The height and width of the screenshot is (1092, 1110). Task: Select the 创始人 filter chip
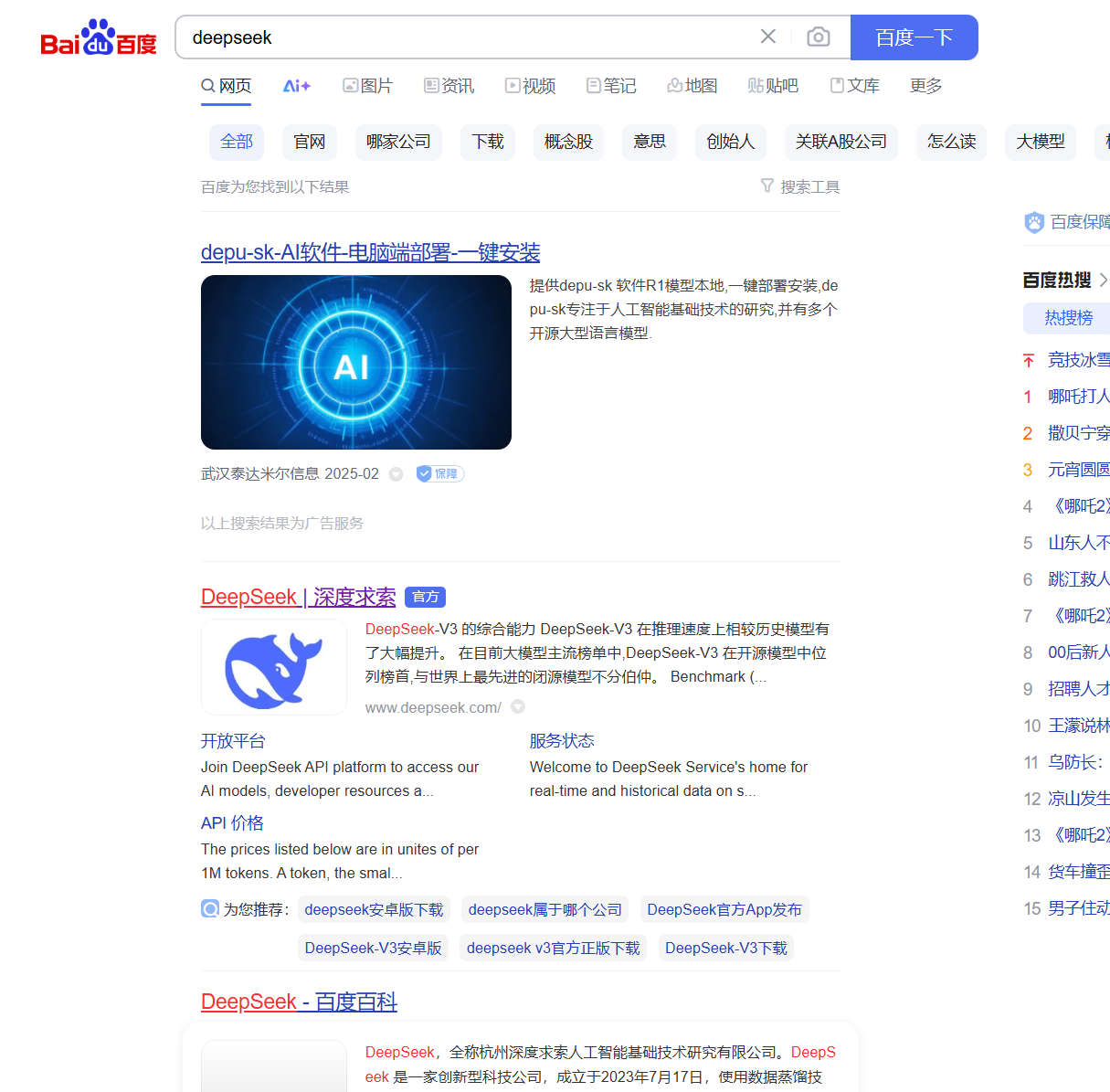click(x=730, y=142)
